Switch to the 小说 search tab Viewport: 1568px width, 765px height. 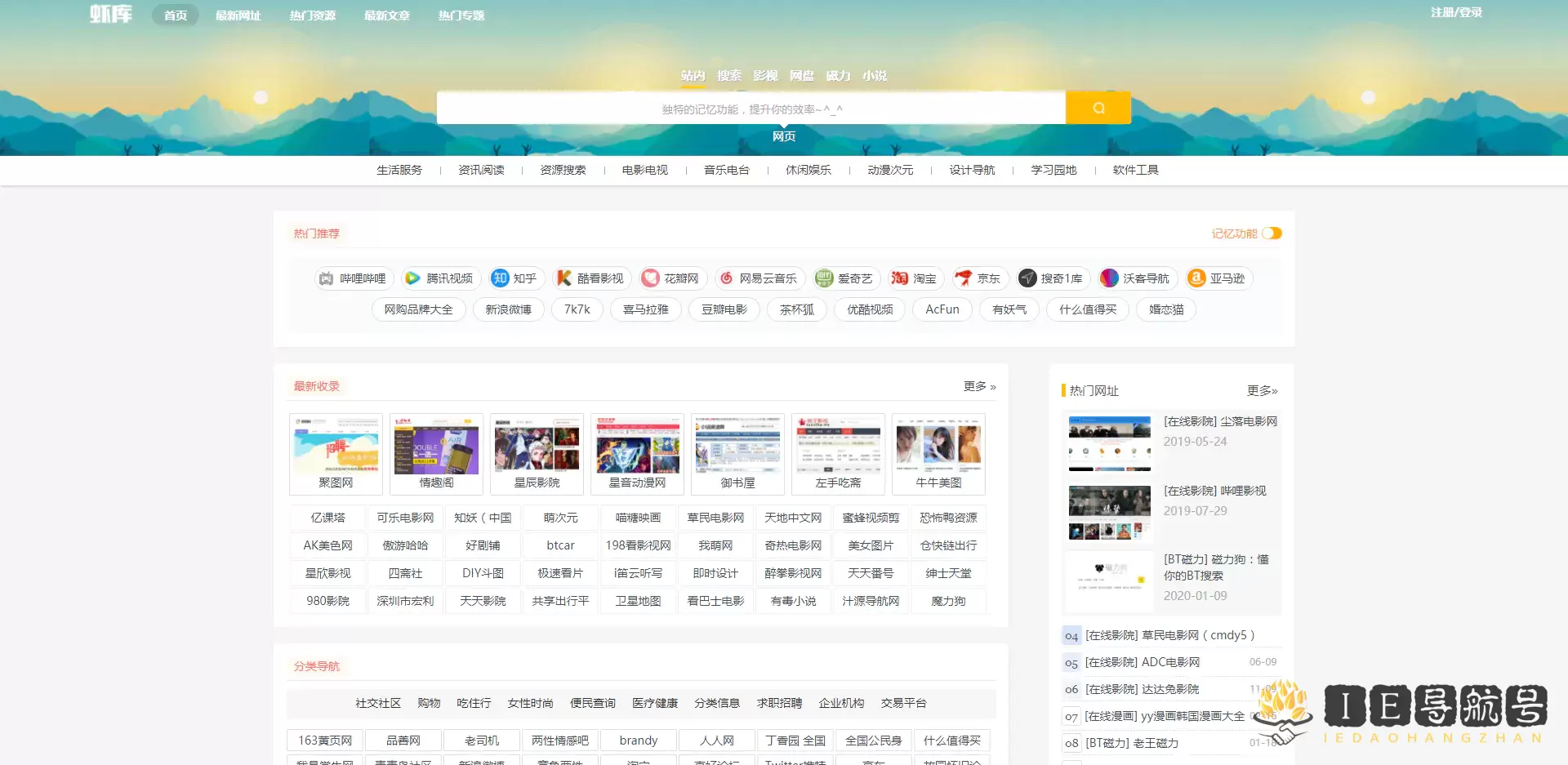point(875,75)
